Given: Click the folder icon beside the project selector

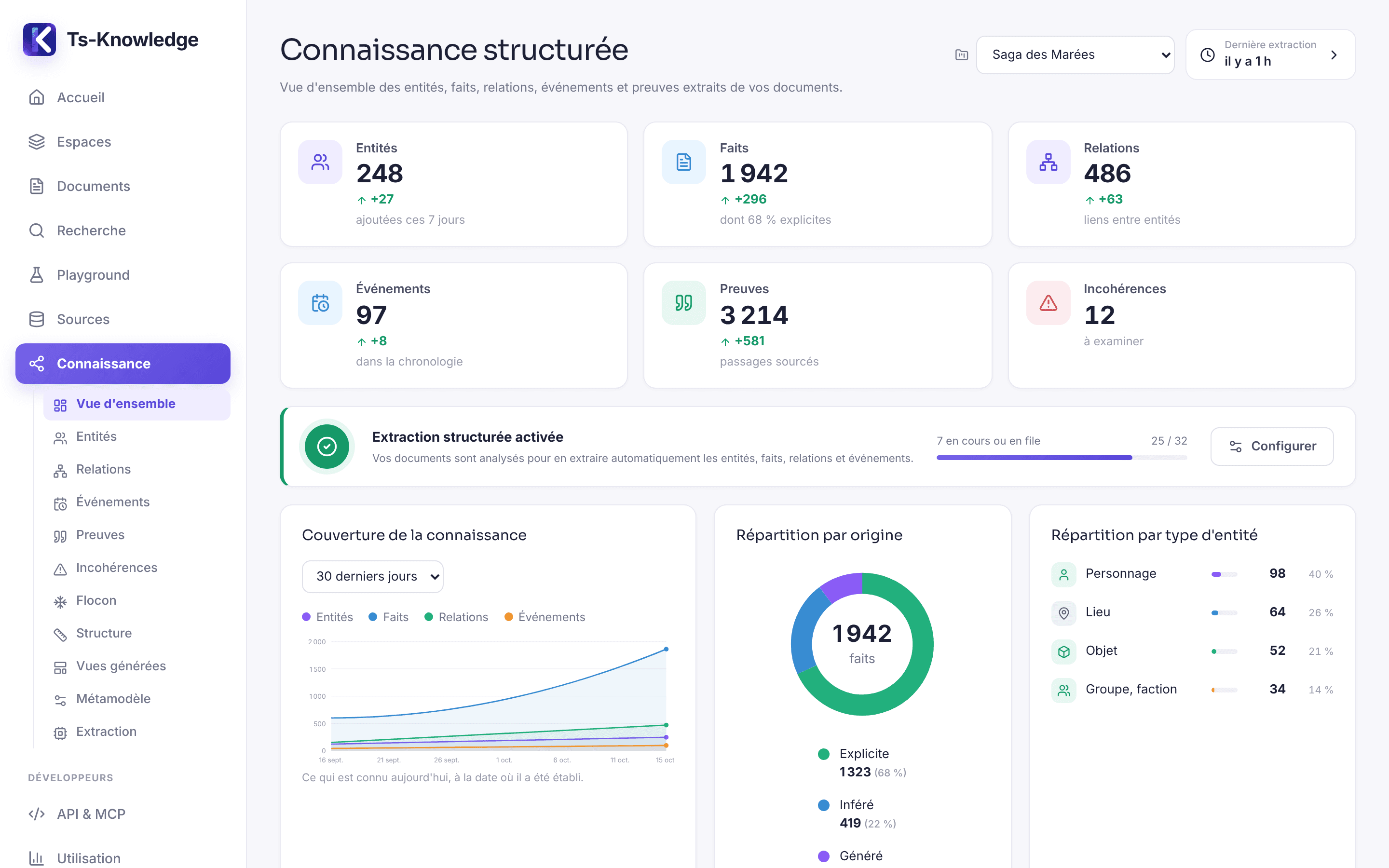Looking at the screenshot, I should coord(961,54).
